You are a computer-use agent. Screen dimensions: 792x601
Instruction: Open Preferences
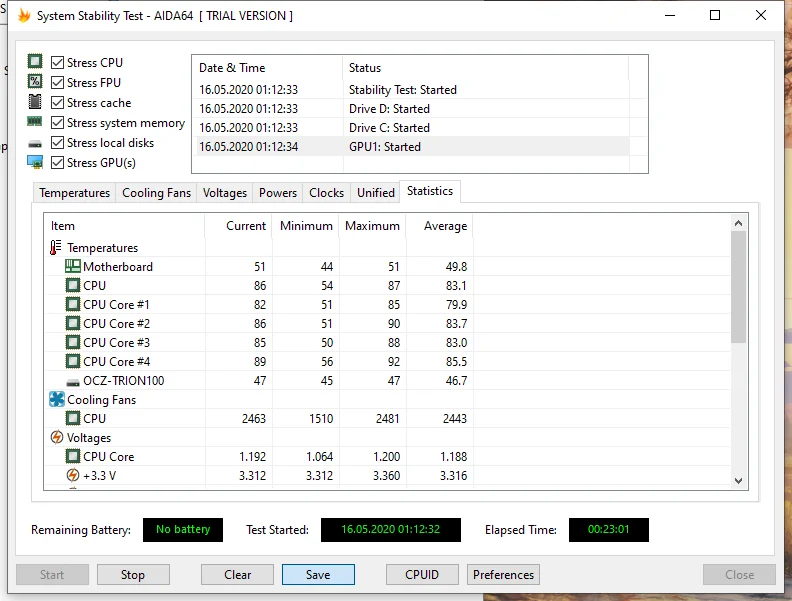pos(503,575)
